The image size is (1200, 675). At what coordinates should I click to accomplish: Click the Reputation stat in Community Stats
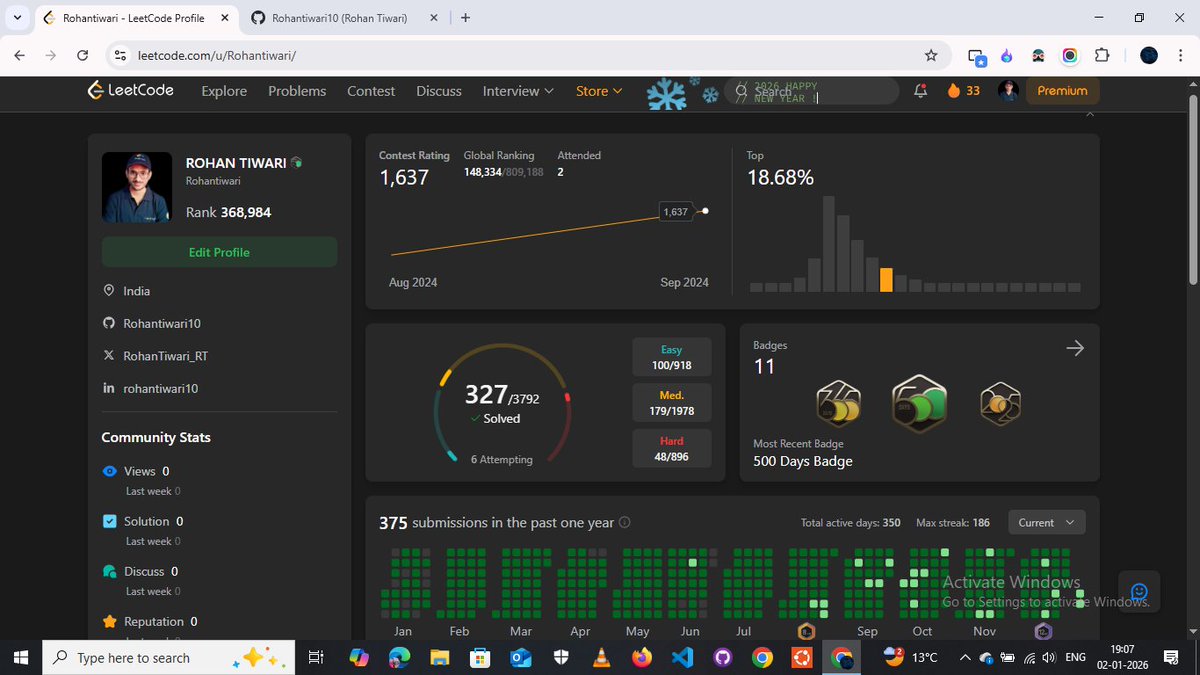[x=150, y=621]
